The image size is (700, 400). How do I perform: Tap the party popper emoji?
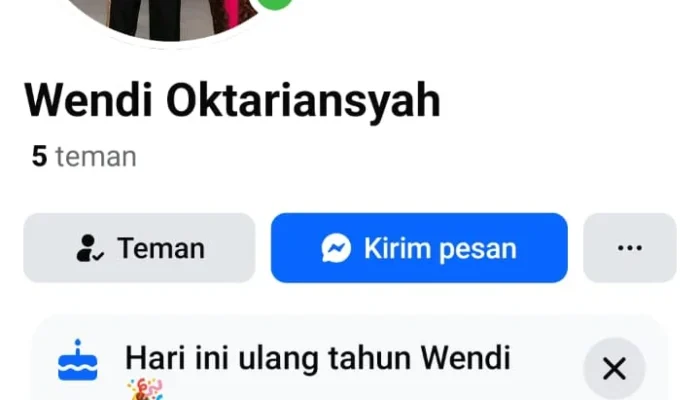point(146,389)
